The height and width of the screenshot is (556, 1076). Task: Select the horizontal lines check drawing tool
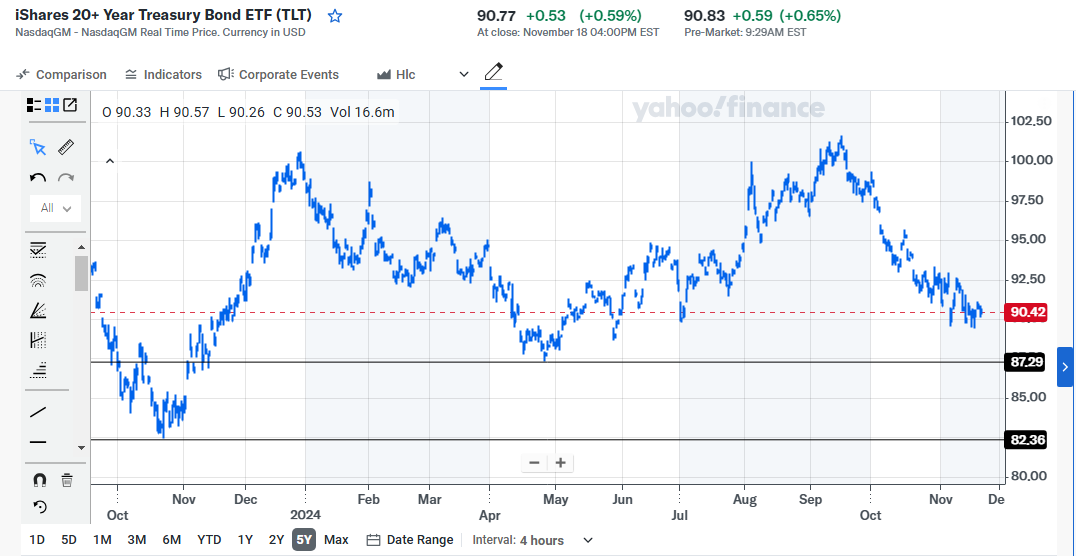38,251
